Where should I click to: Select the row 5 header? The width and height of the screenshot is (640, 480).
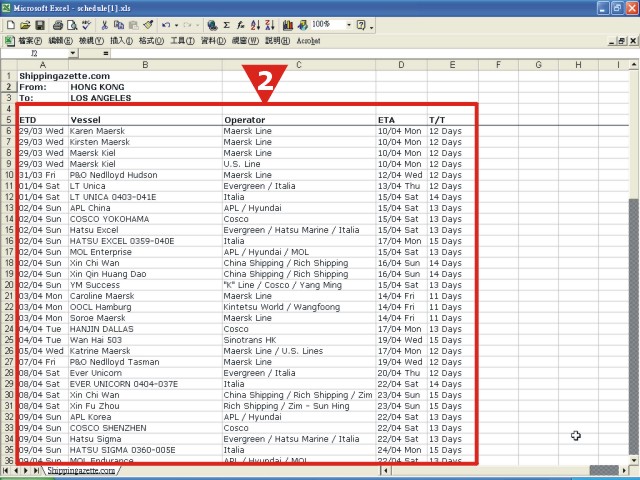pyautogui.click(x=9, y=120)
